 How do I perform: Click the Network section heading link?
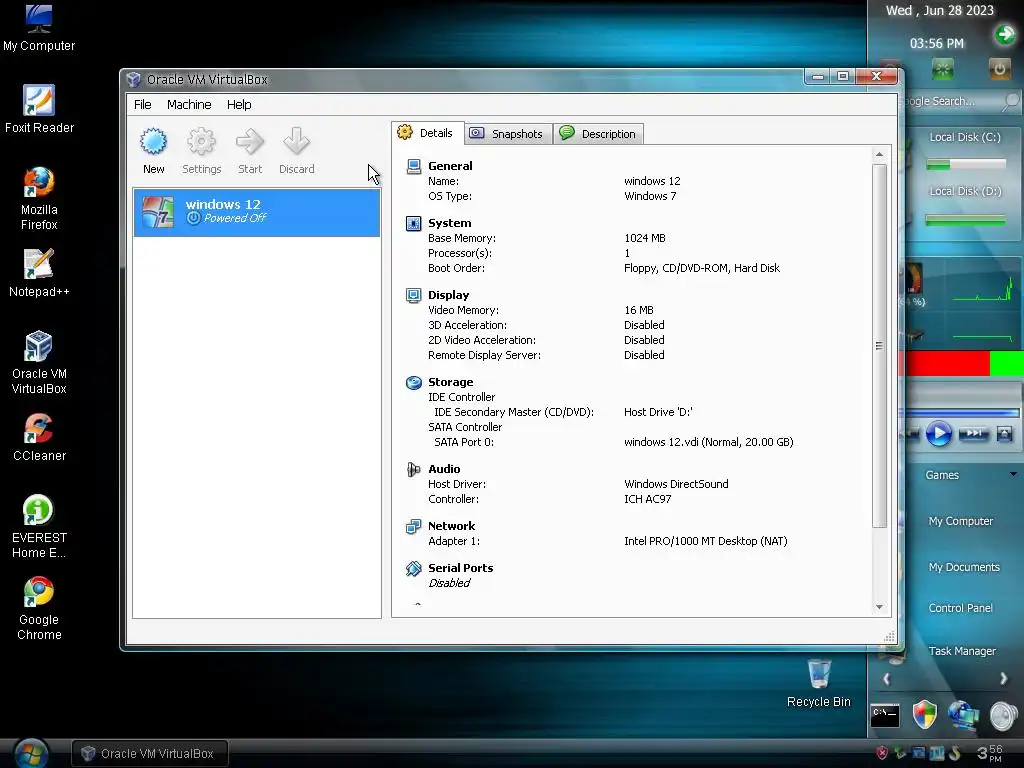[x=451, y=526]
